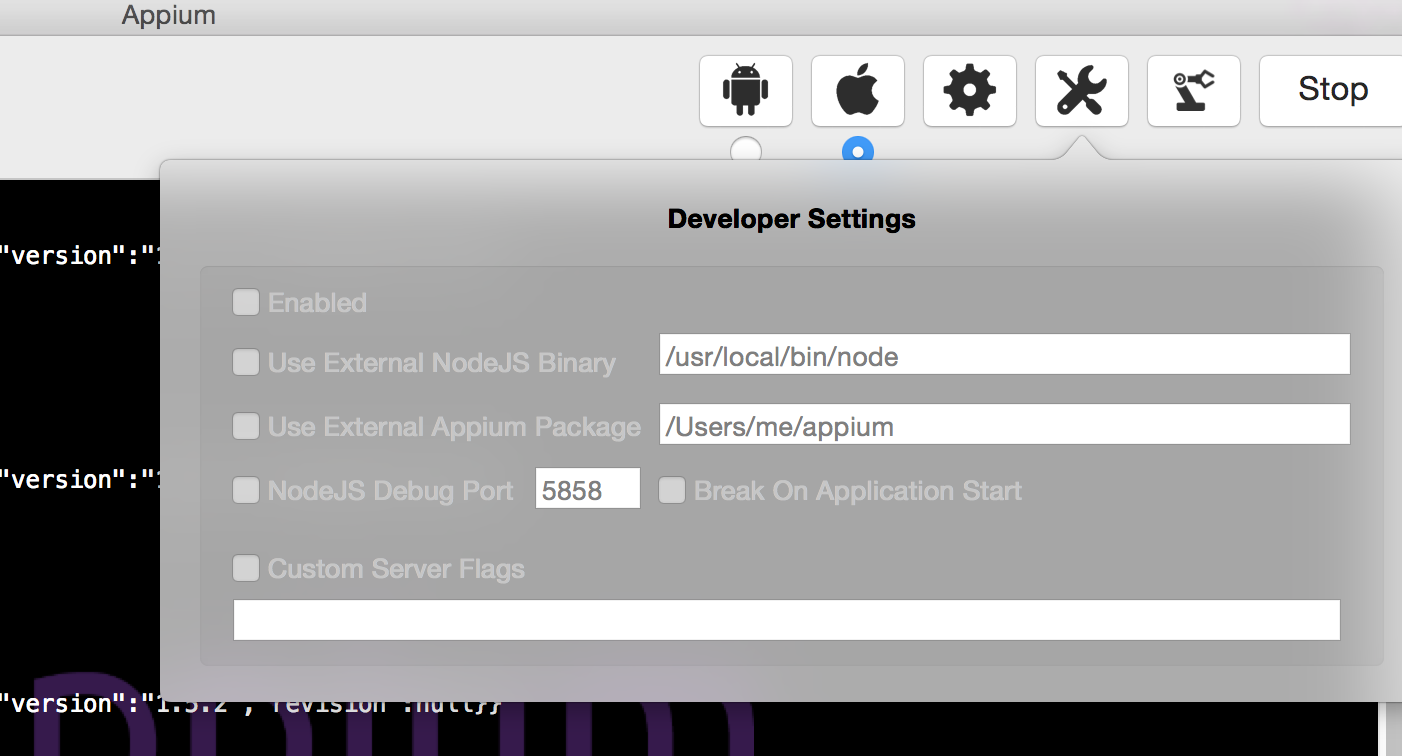Select the Appium window title text

pyautogui.click(x=169, y=15)
